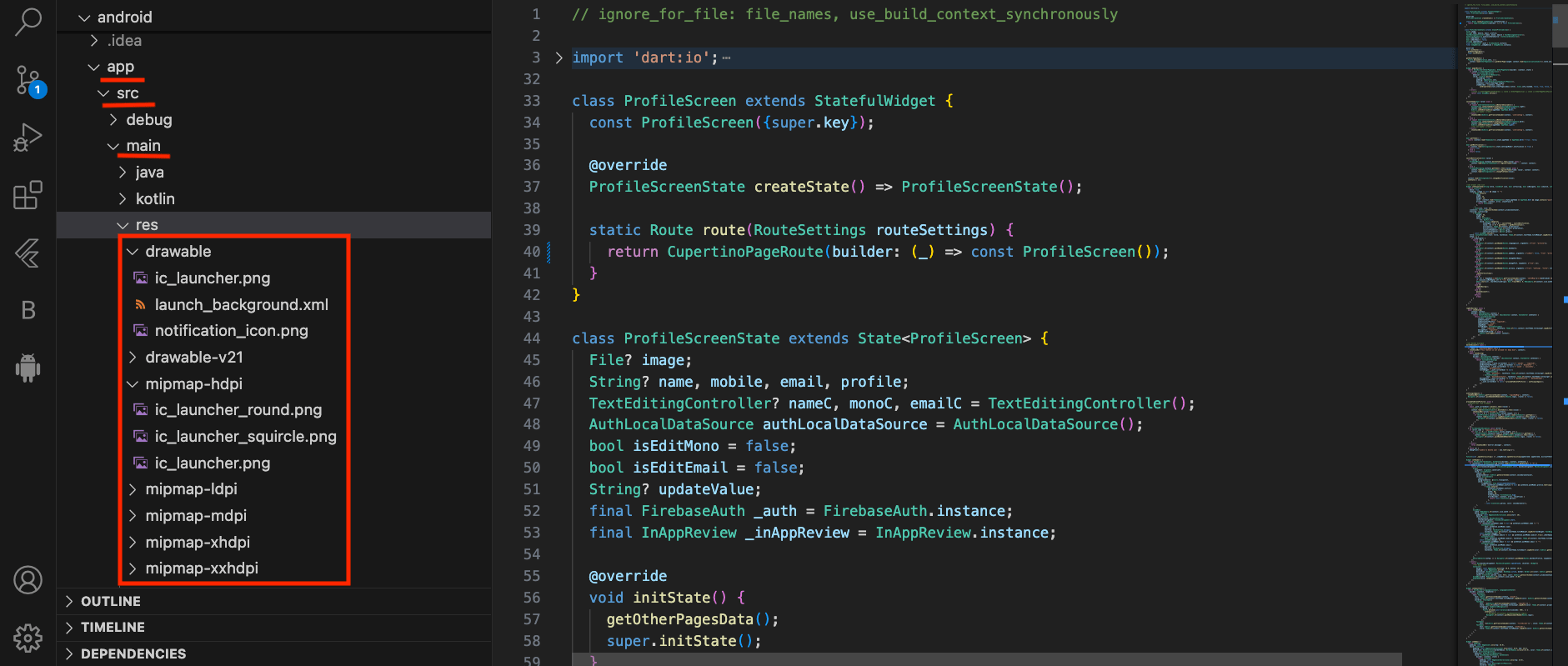Expand the TIMELINE section
Viewport: 1568px width, 666px height.
113,627
